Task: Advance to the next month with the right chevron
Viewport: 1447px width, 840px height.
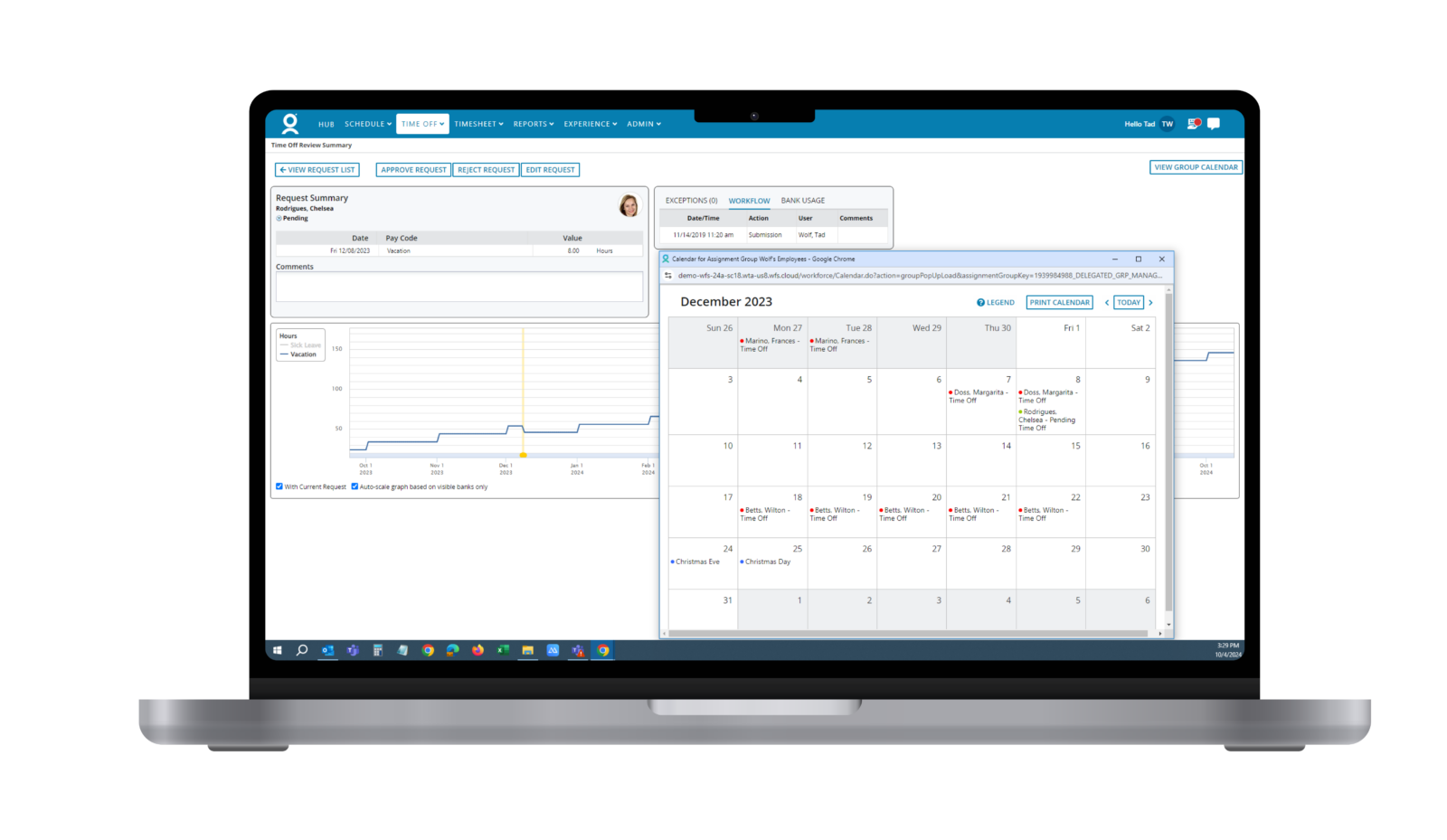Action: (x=1149, y=302)
